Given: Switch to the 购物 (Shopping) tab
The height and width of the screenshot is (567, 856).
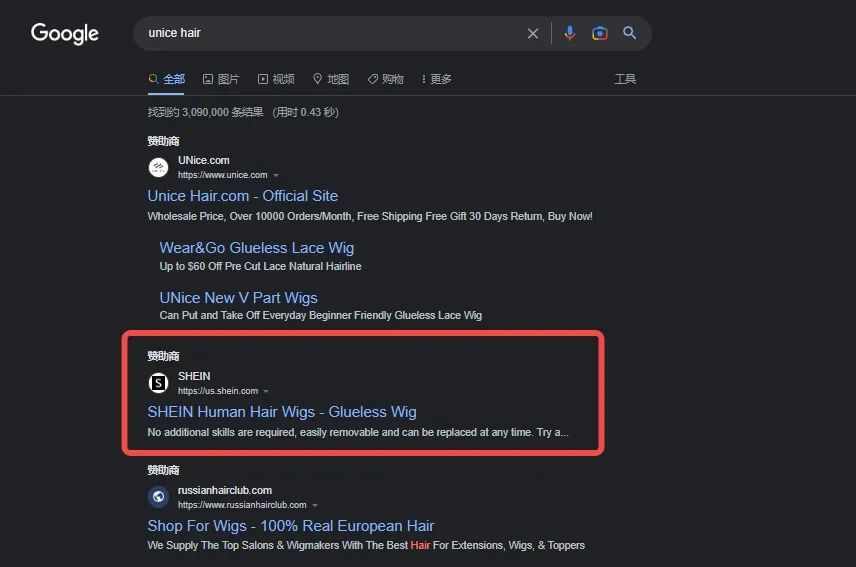Looking at the screenshot, I should click(385, 79).
